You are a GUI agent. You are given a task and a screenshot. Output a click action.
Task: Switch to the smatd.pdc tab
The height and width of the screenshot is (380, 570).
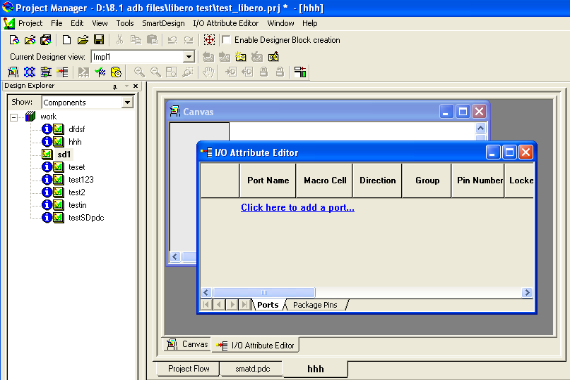253,369
